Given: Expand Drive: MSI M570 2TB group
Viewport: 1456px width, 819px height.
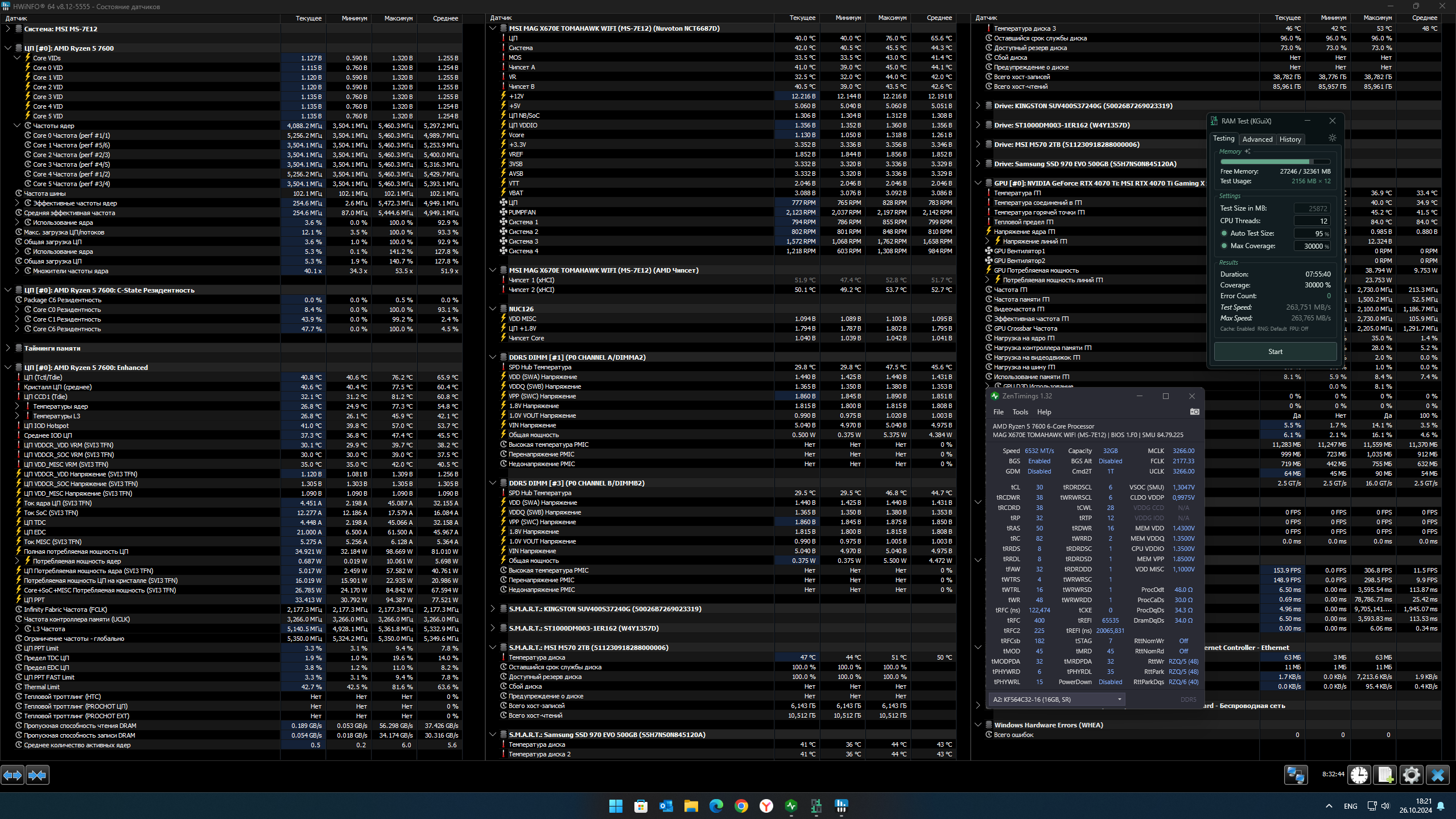Looking at the screenshot, I should click(978, 145).
